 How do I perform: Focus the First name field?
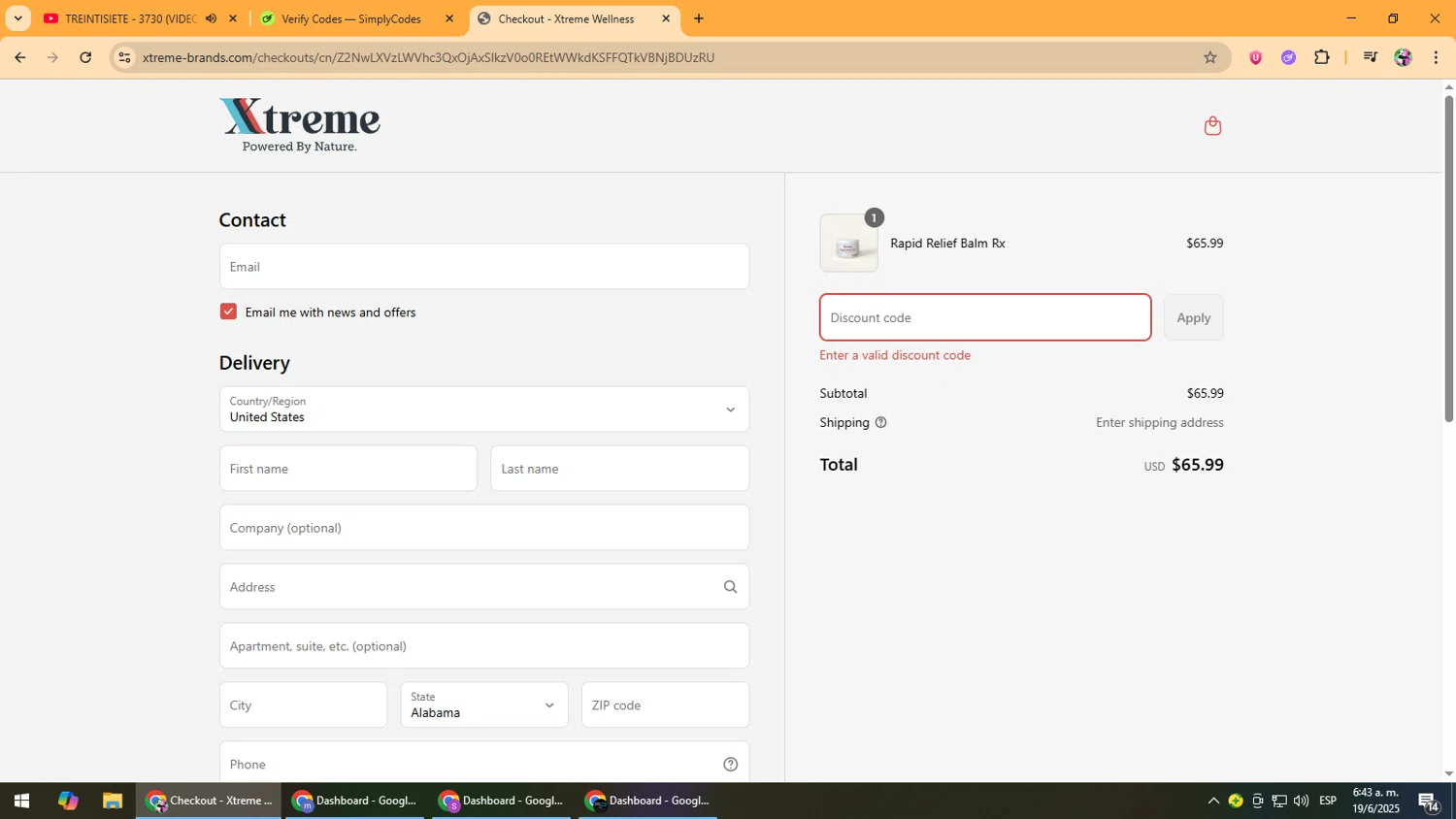(347, 469)
